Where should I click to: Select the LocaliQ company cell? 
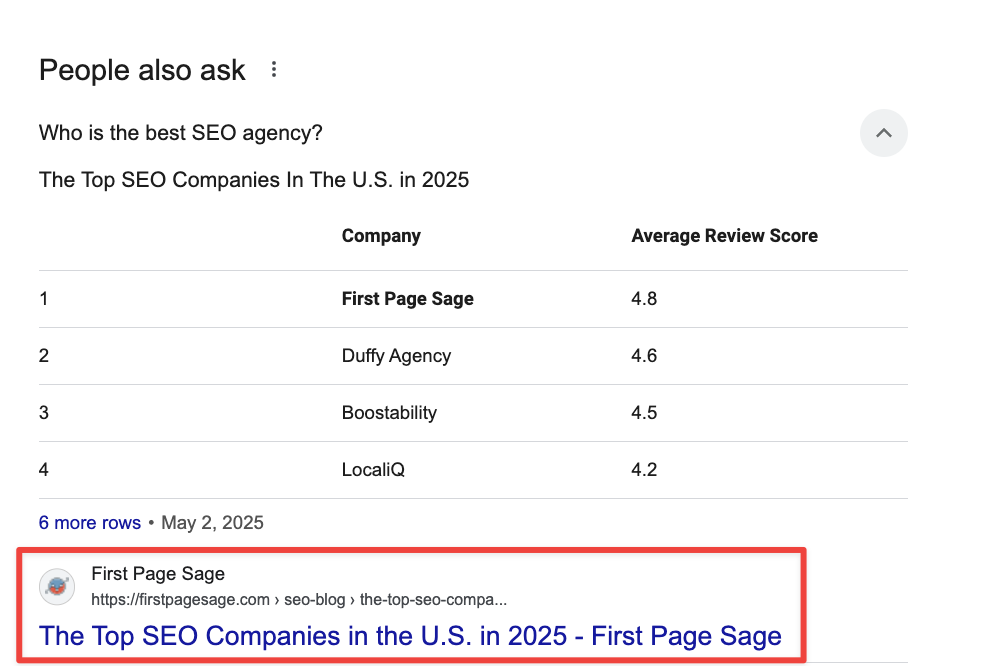point(373,470)
